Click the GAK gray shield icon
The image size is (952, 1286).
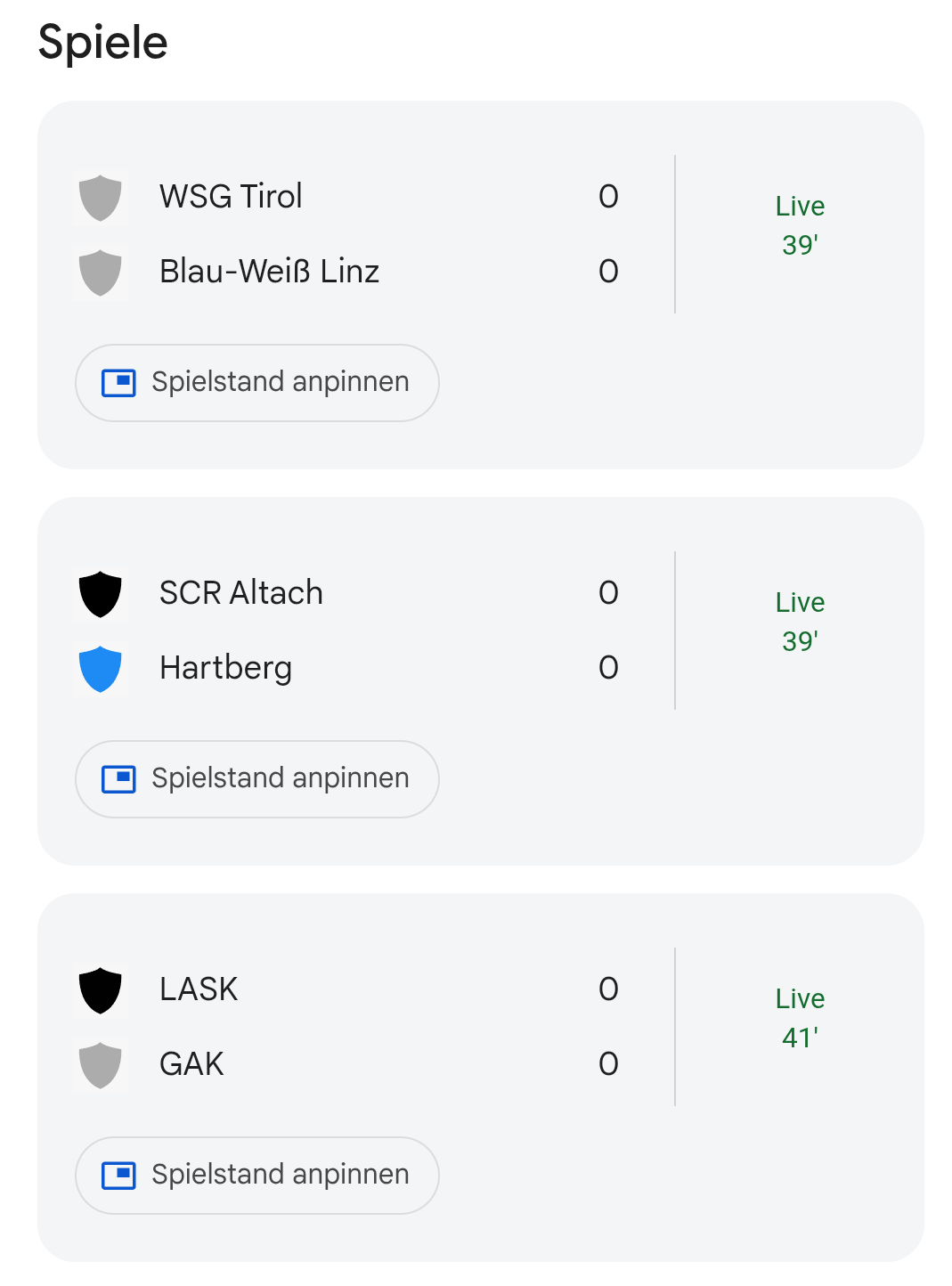click(x=101, y=1064)
